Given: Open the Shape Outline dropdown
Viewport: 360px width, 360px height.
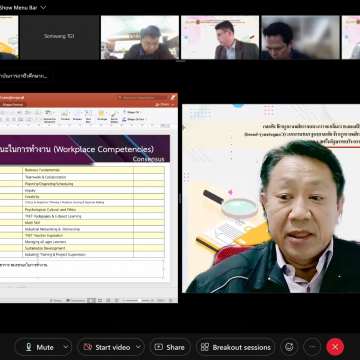Looking at the screenshot, I should (x=134, y=119).
